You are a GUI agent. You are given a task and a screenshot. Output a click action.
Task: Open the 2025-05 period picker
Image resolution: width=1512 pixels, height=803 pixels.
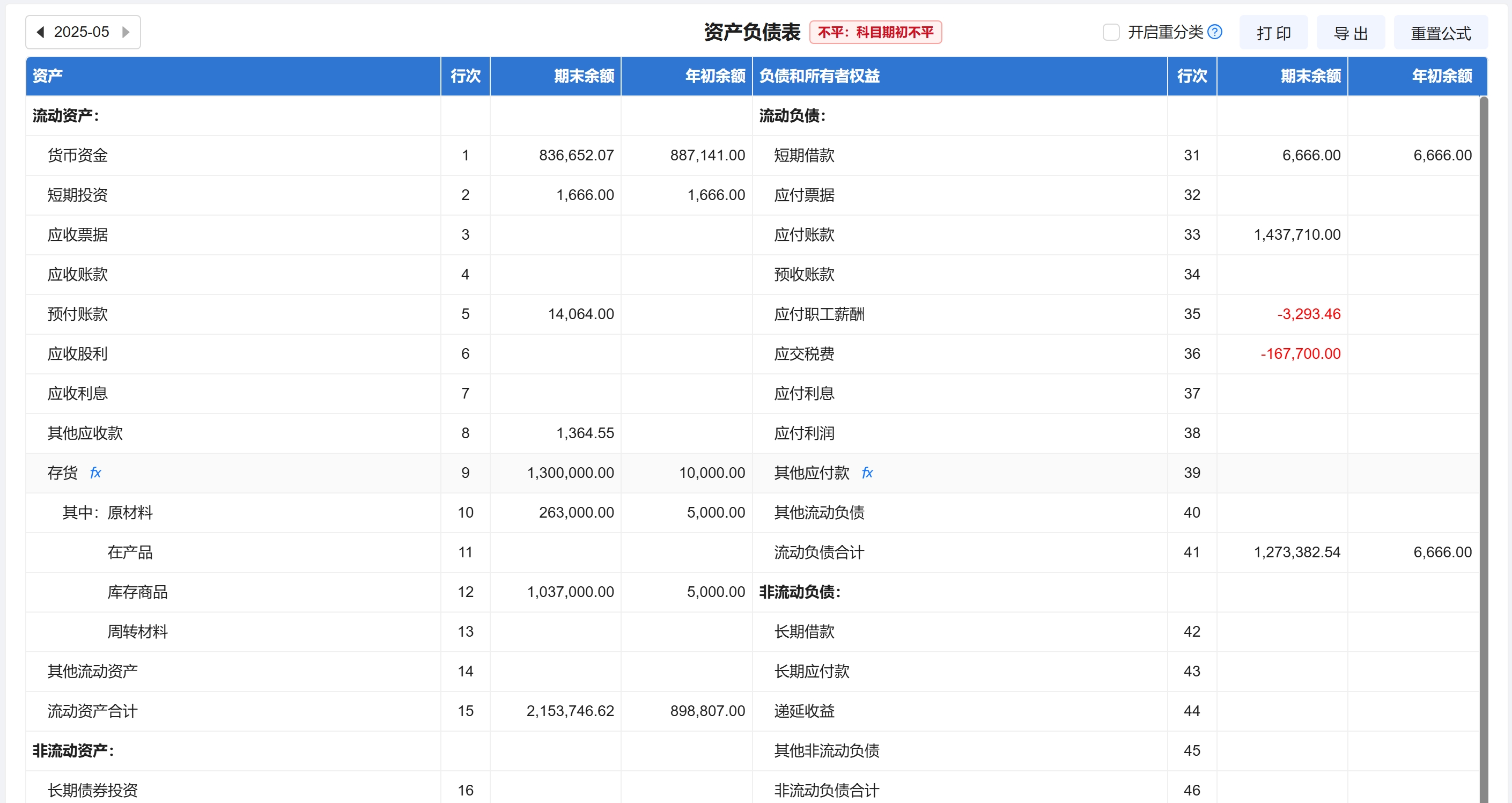(82, 32)
